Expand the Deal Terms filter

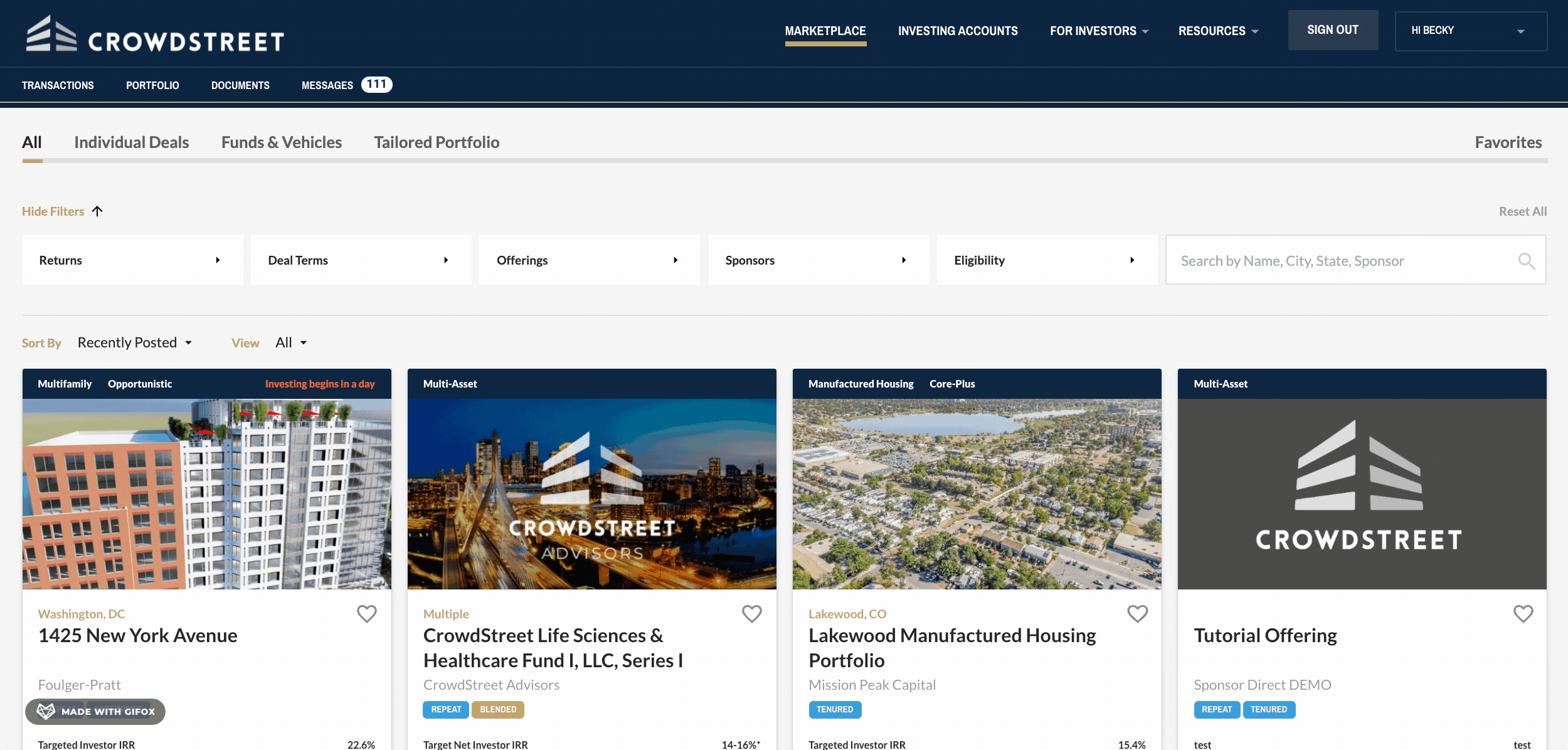coord(361,260)
